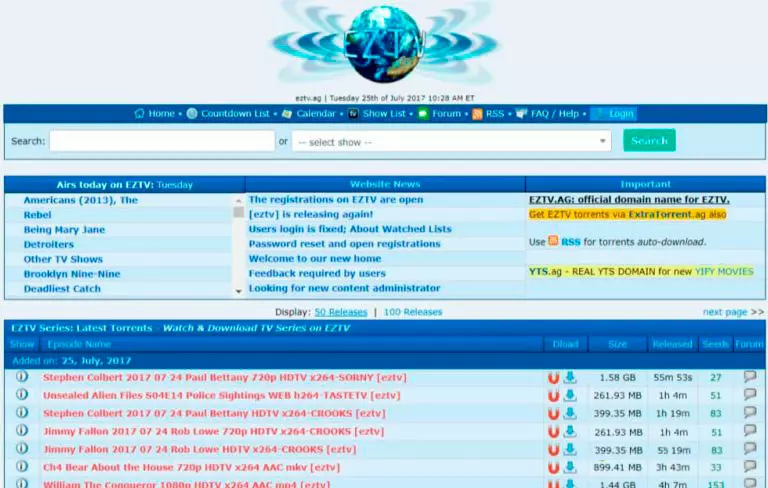Download torrent file for Stephen Colbert HDTV CROOKS

pyautogui.click(x=570, y=413)
